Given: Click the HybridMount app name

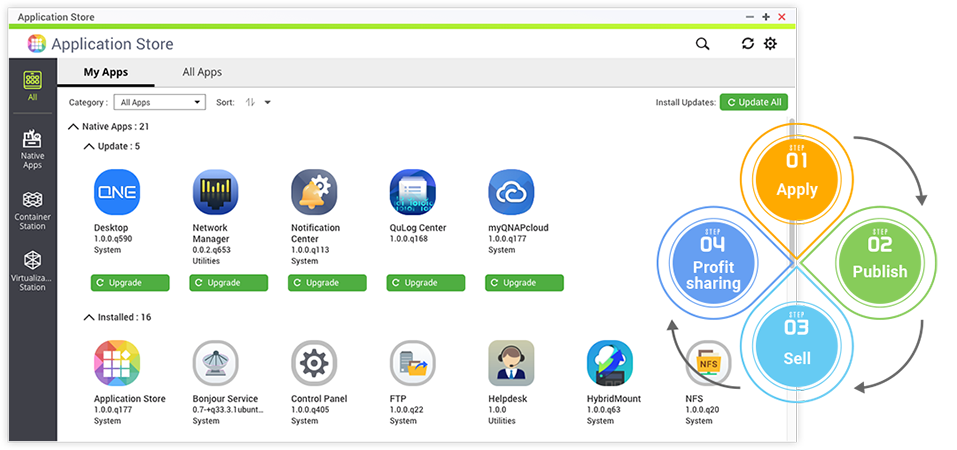Looking at the screenshot, I should [614, 399].
